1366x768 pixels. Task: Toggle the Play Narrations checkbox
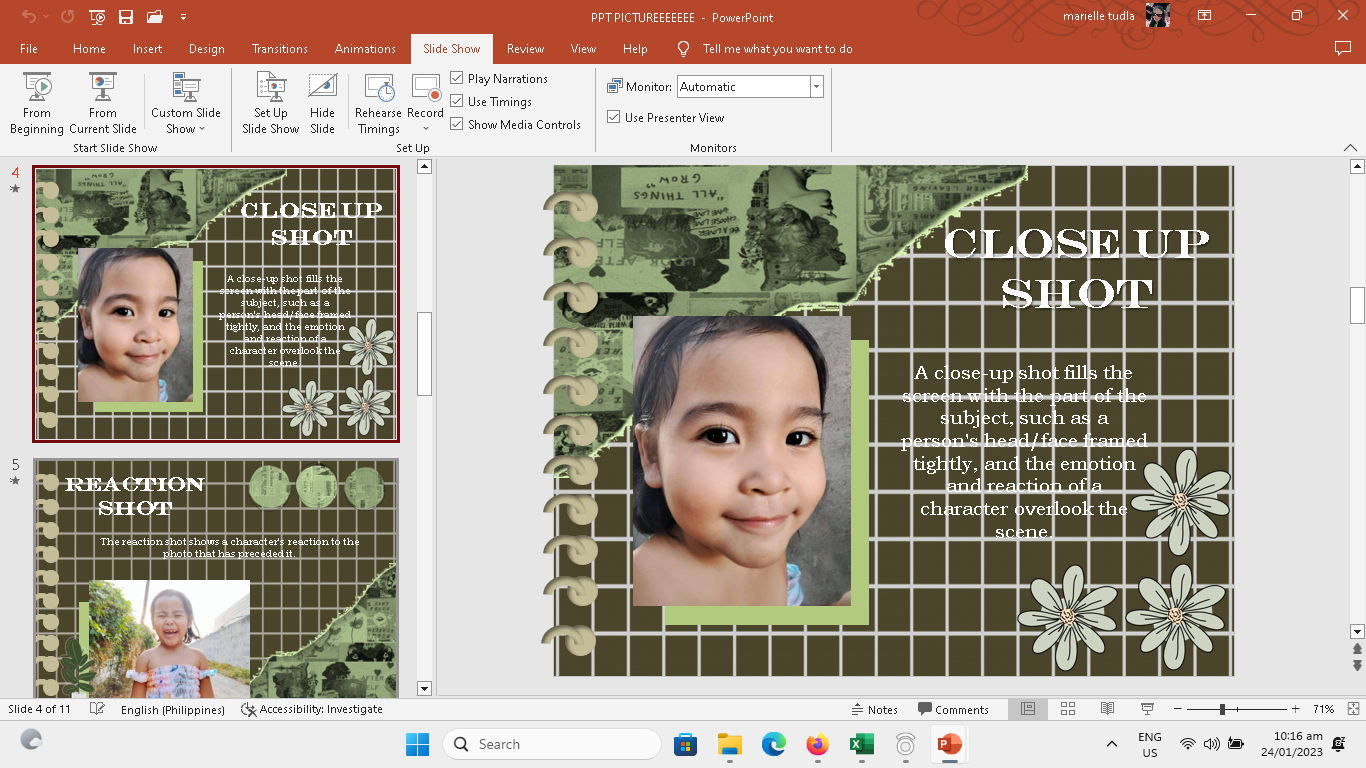(x=457, y=78)
